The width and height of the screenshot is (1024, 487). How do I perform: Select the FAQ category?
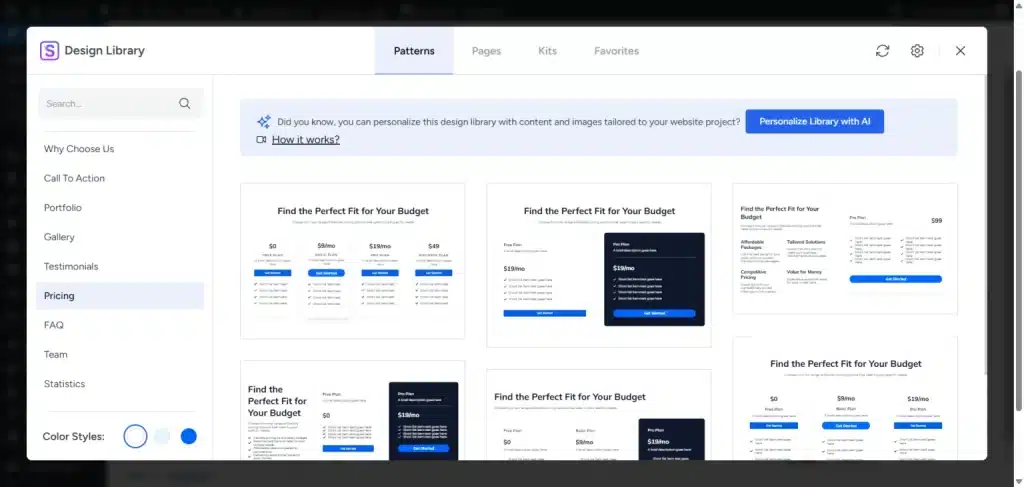pos(54,325)
